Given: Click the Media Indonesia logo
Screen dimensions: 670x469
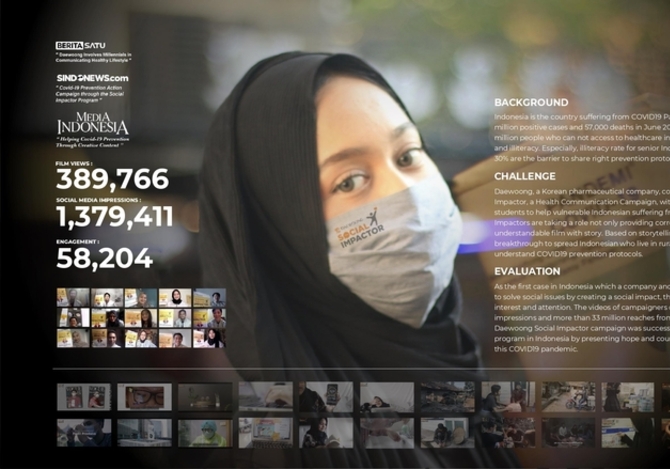Looking at the screenshot, I should click(x=93, y=123).
